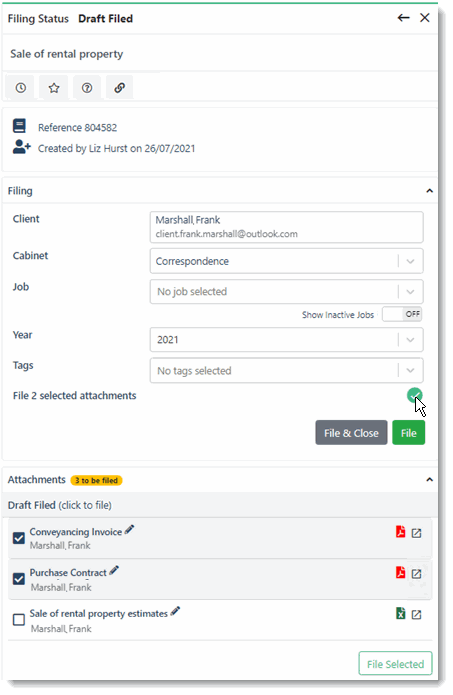Open the Year dropdown showing 2021
The image size is (453, 695).
click(x=286, y=340)
